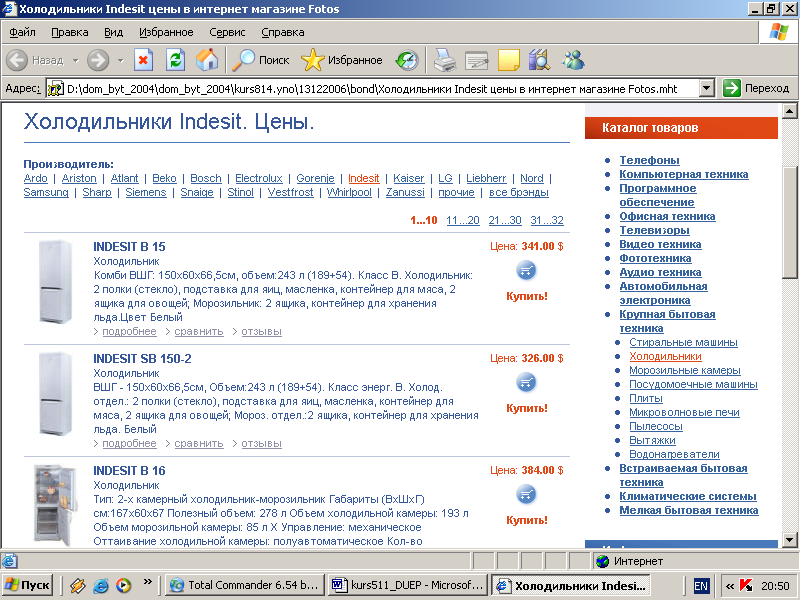
Task: Open the Файл menu
Action: pos(22,32)
